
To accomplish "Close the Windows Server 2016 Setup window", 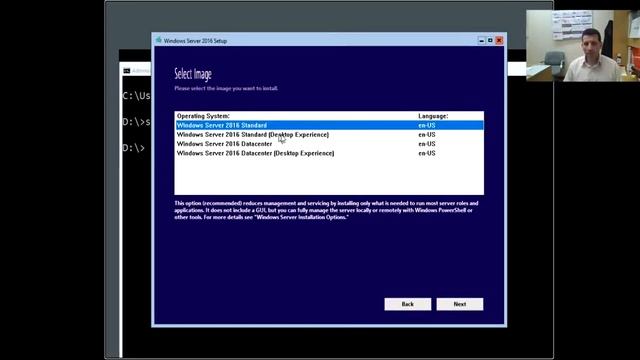I will tap(499, 40).
